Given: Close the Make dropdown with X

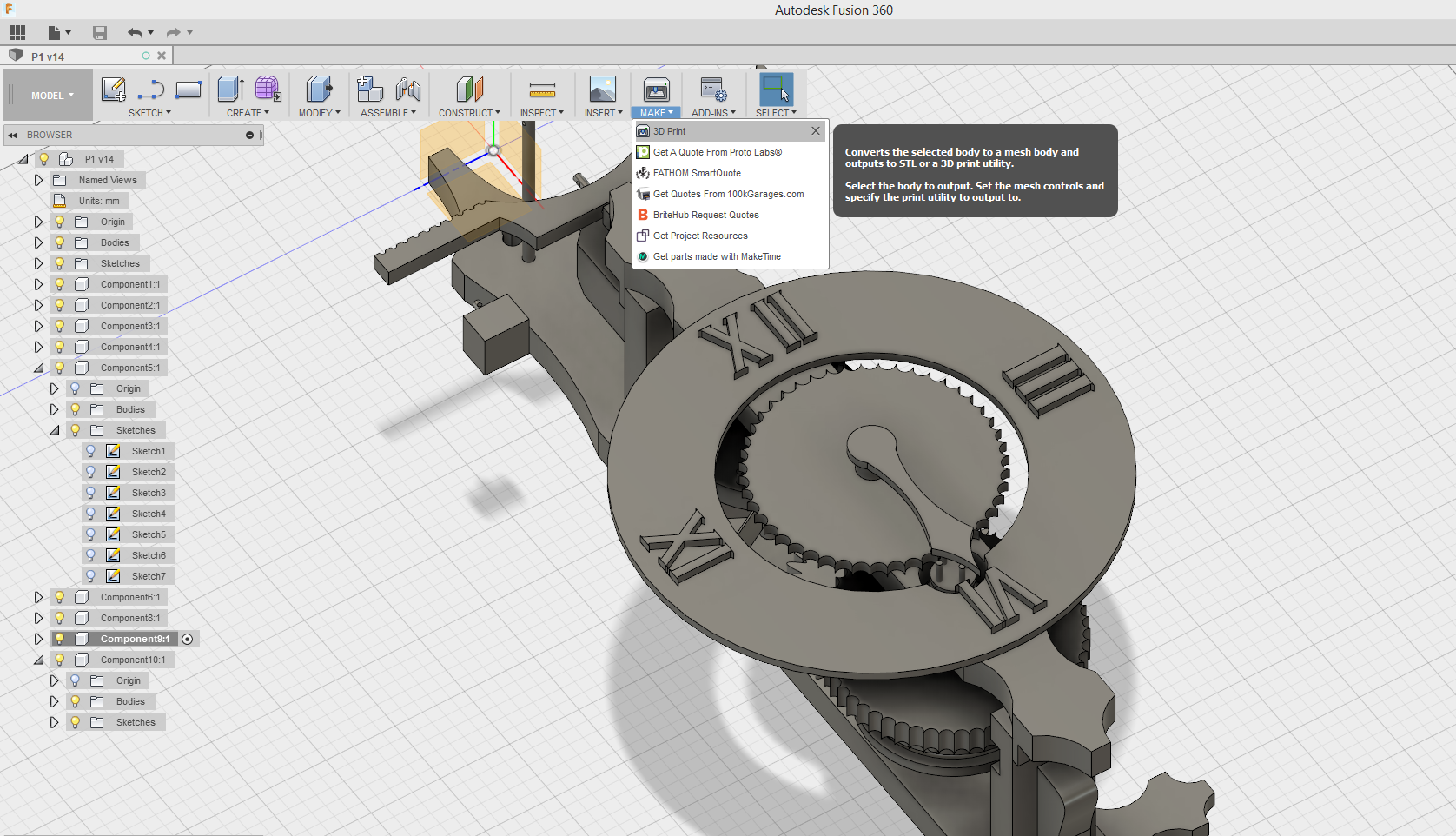Looking at the screenshot, I should [816, 131].
